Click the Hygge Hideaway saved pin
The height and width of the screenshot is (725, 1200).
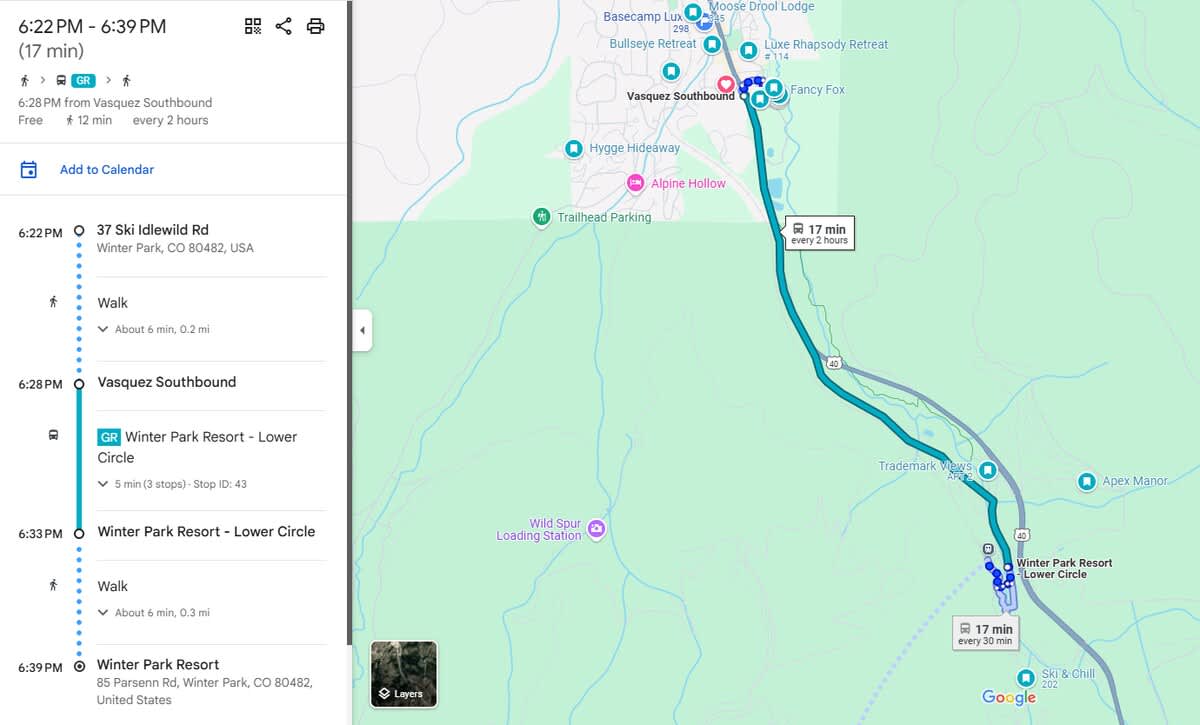574,148
